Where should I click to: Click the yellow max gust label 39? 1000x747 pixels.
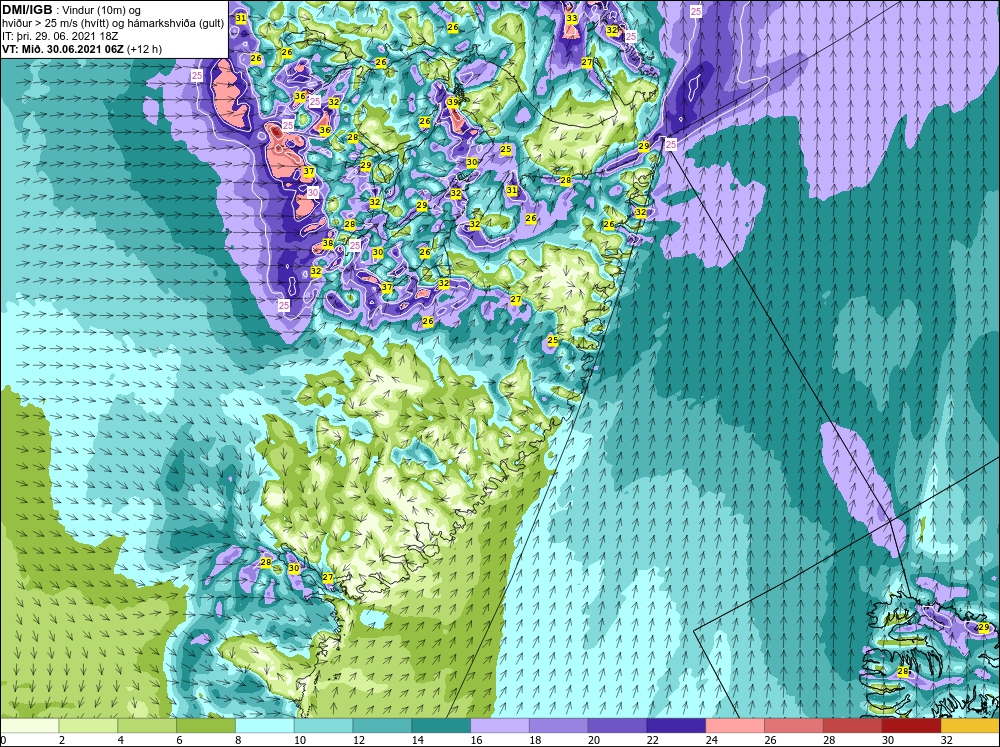pos(453,102)
